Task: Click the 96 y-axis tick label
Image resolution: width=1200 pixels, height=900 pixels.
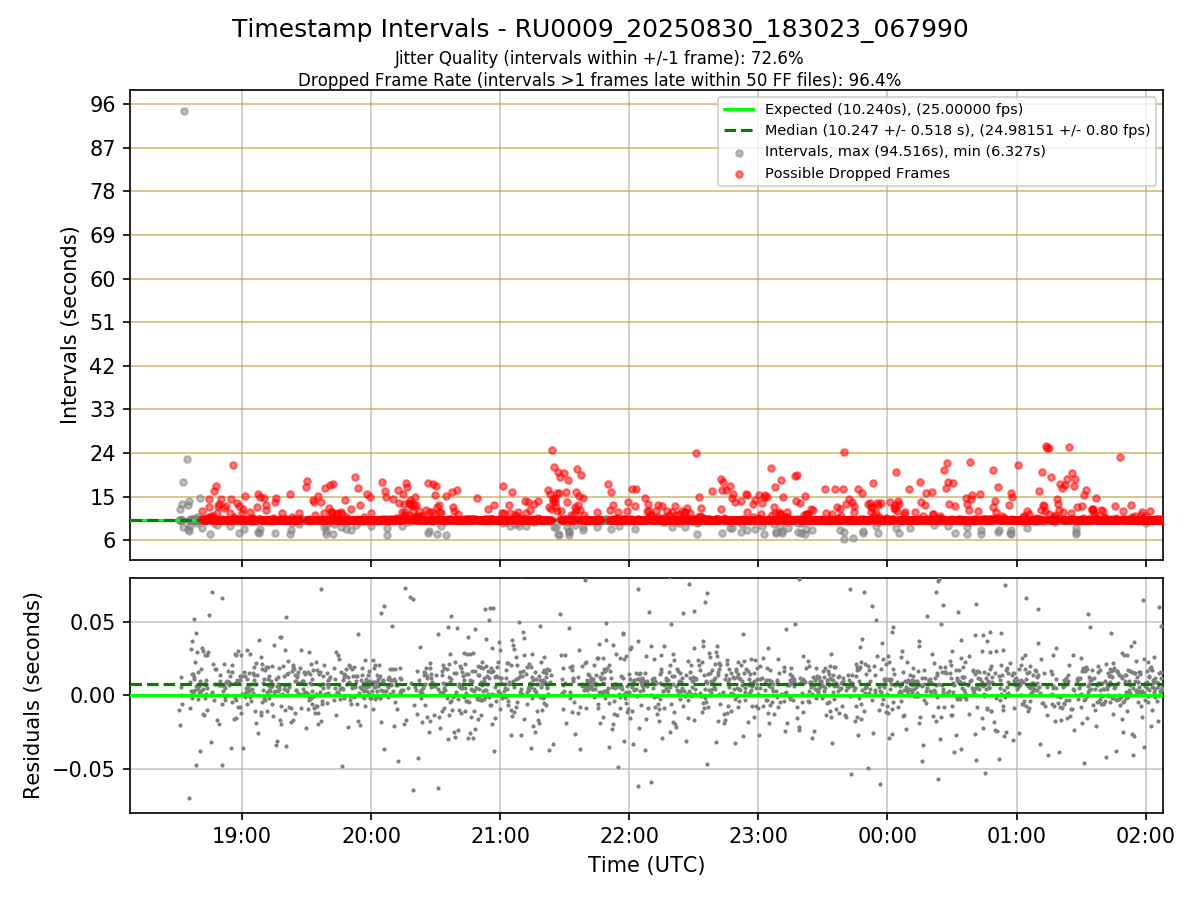Action: 104,105
